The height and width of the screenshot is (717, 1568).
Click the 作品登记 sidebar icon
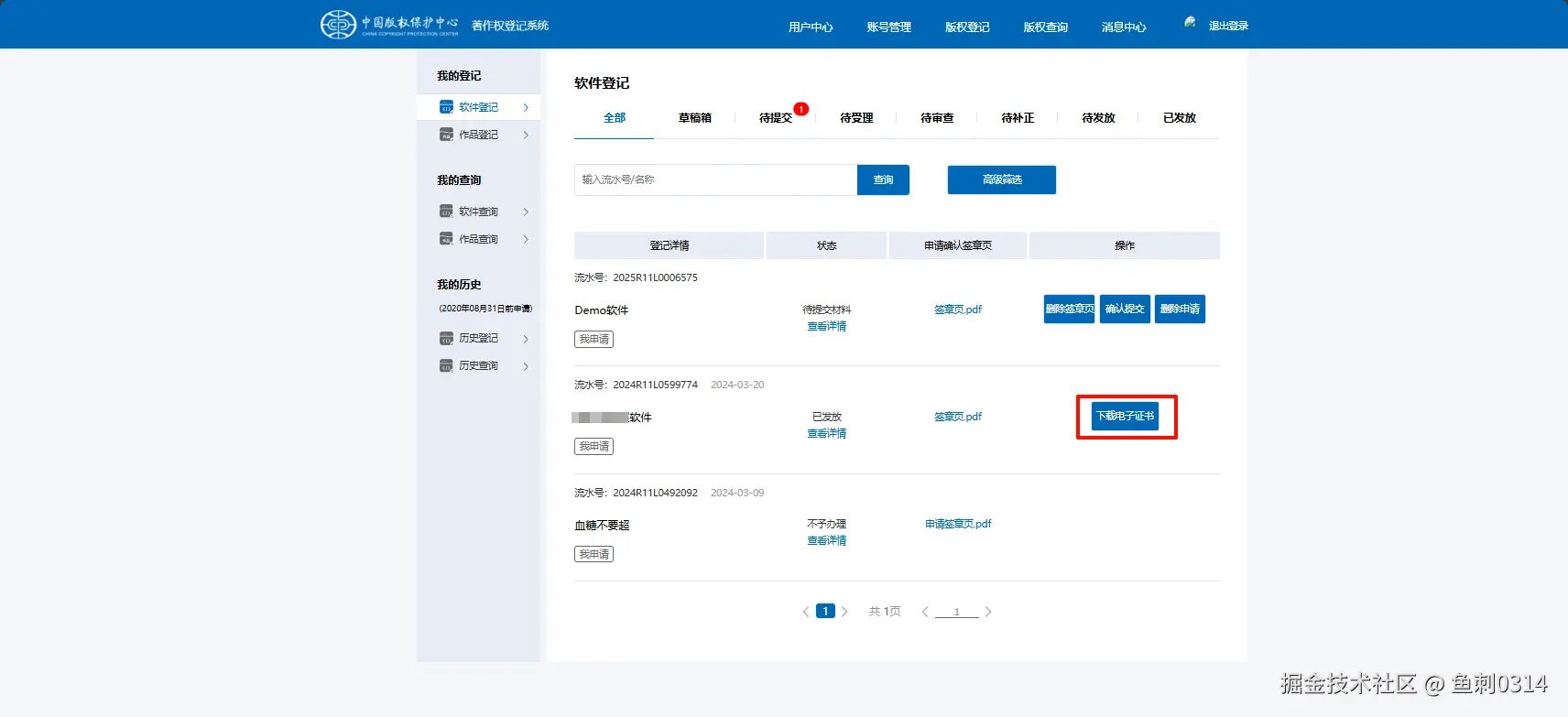(x=446, y=135)
